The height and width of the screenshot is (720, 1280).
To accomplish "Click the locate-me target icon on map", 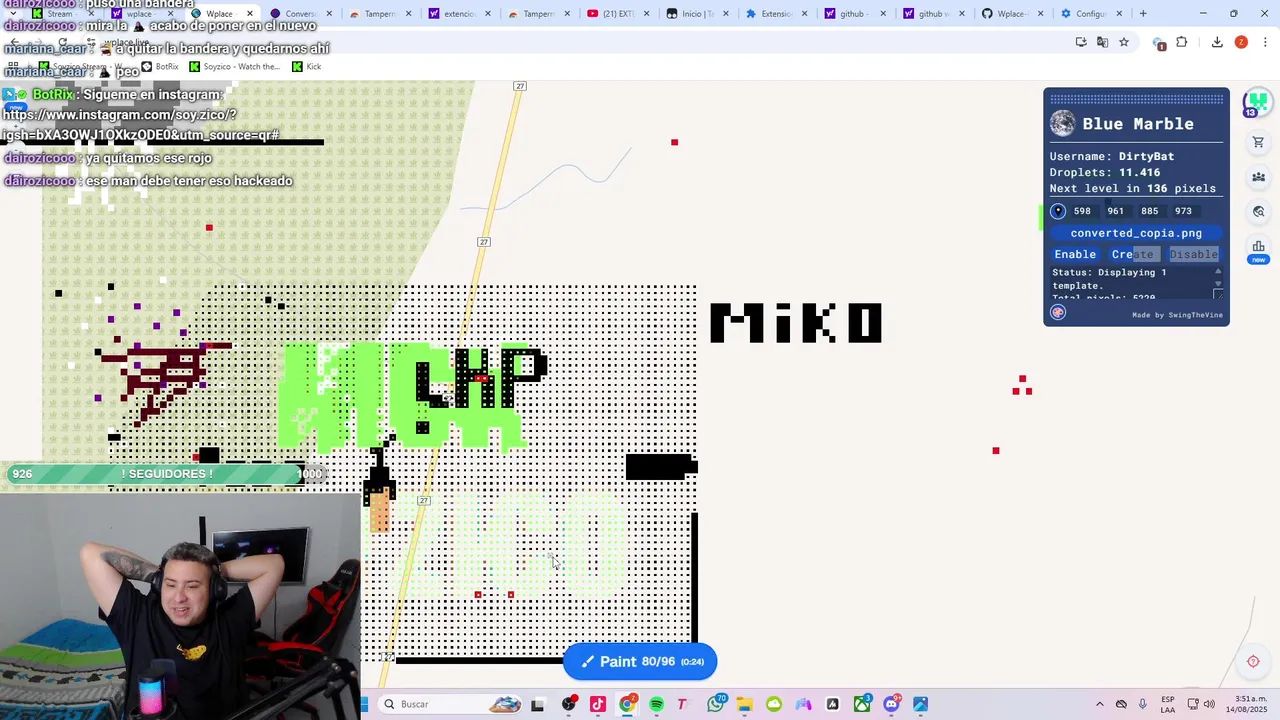I will (x=1253, y=661).
